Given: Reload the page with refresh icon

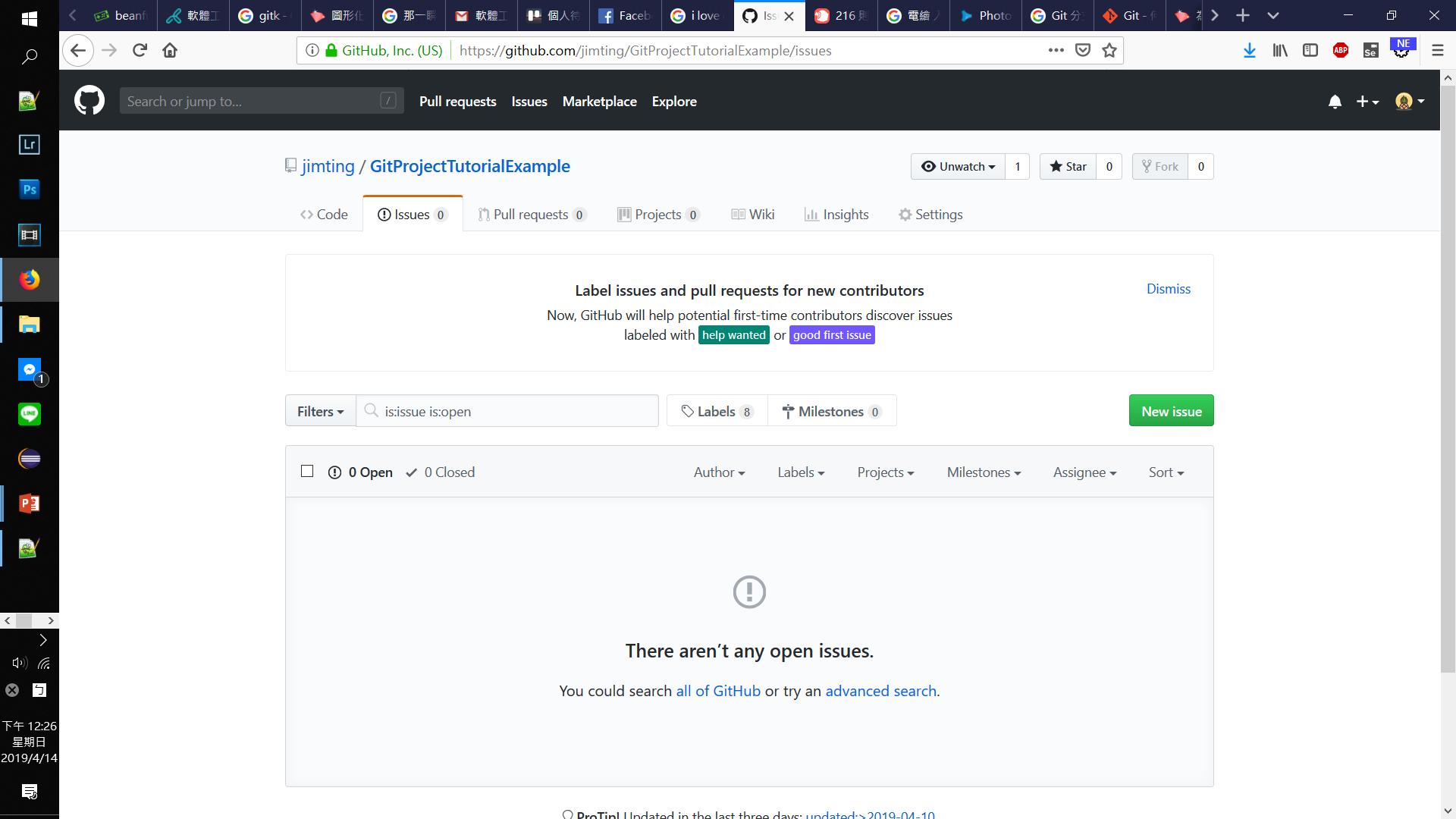Looking at the screenshot, I should tap(140, 51).
